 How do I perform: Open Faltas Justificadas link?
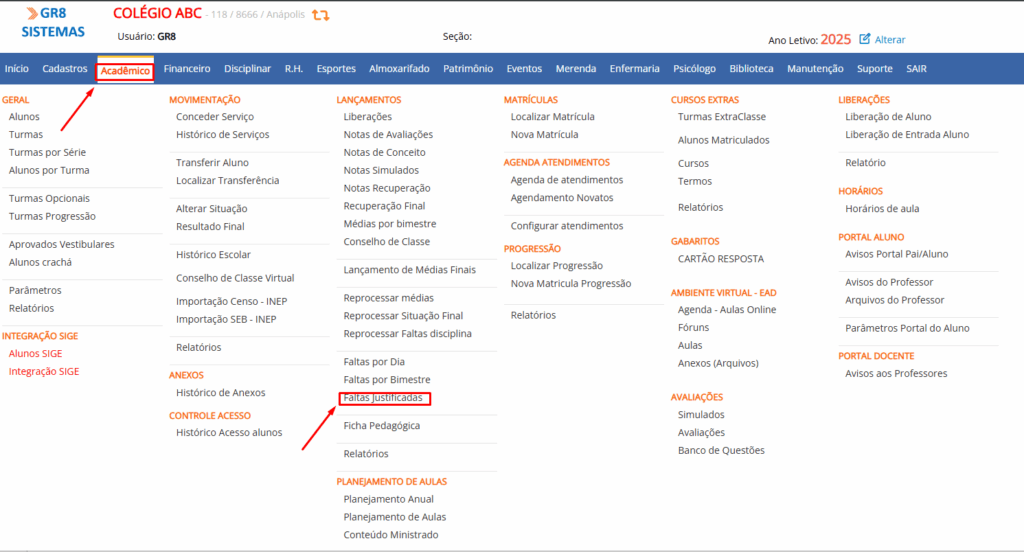[385, 398]
